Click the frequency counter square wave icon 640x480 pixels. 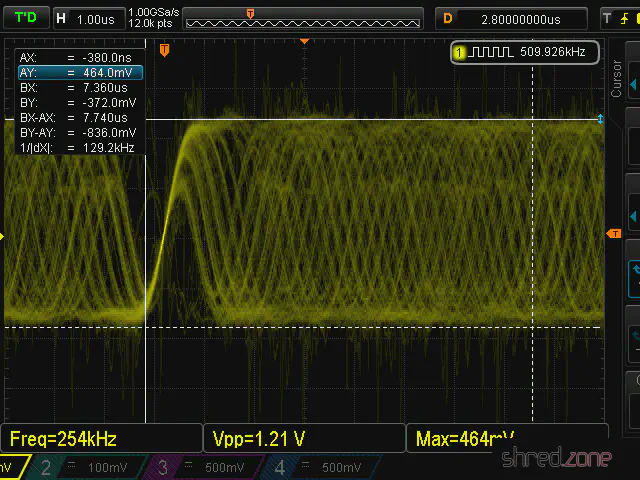(490, 52)
